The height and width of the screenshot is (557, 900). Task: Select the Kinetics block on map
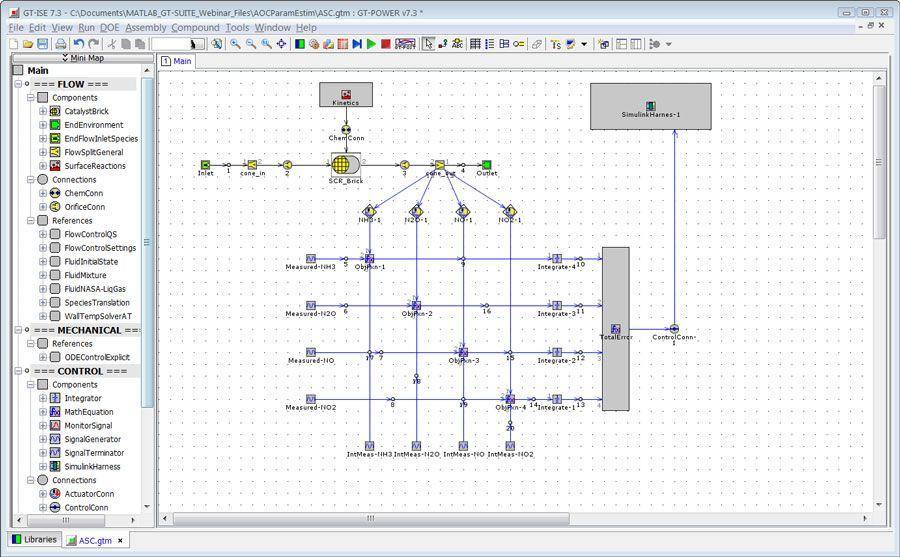[x=346, y=94]
